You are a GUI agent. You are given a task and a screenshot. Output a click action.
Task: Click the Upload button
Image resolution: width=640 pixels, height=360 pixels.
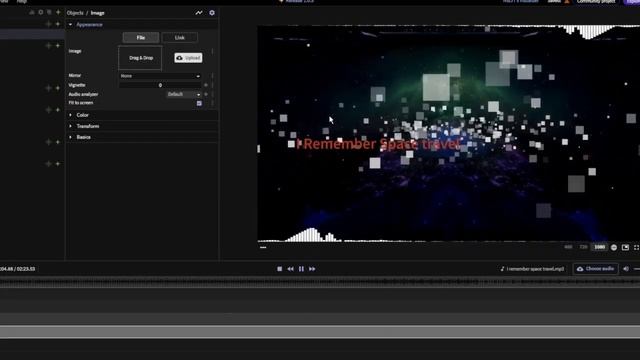pyautogui.click(x=188, y=58)
